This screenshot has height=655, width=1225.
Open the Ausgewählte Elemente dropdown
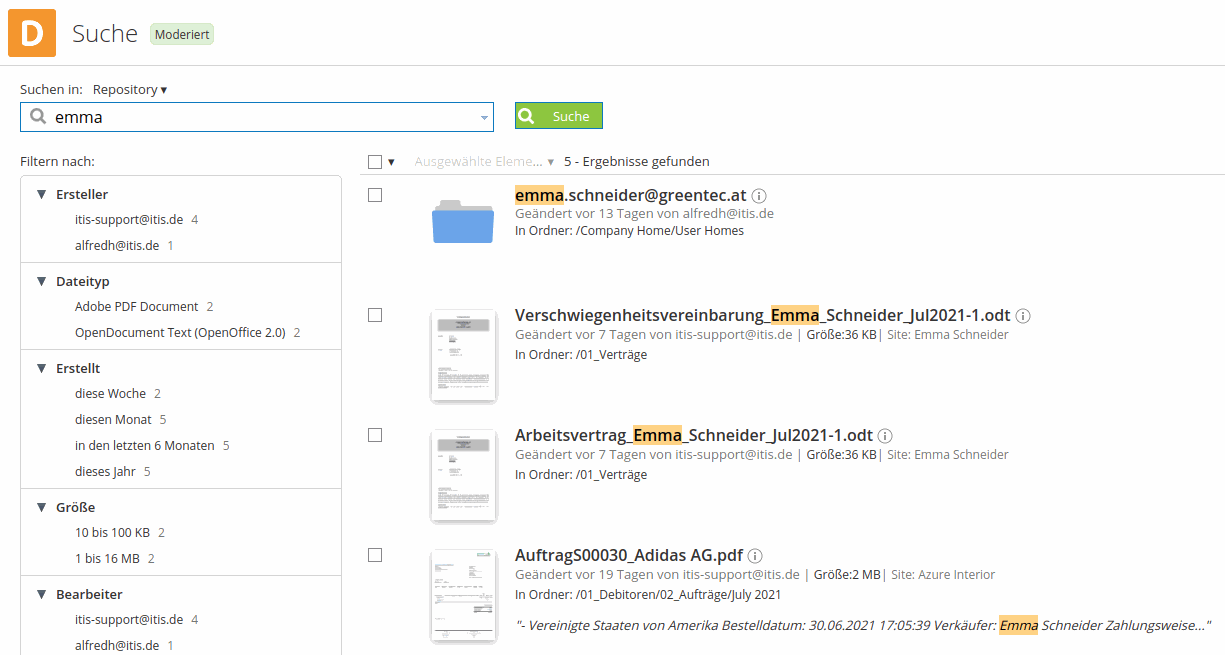(x=484, y=162)
